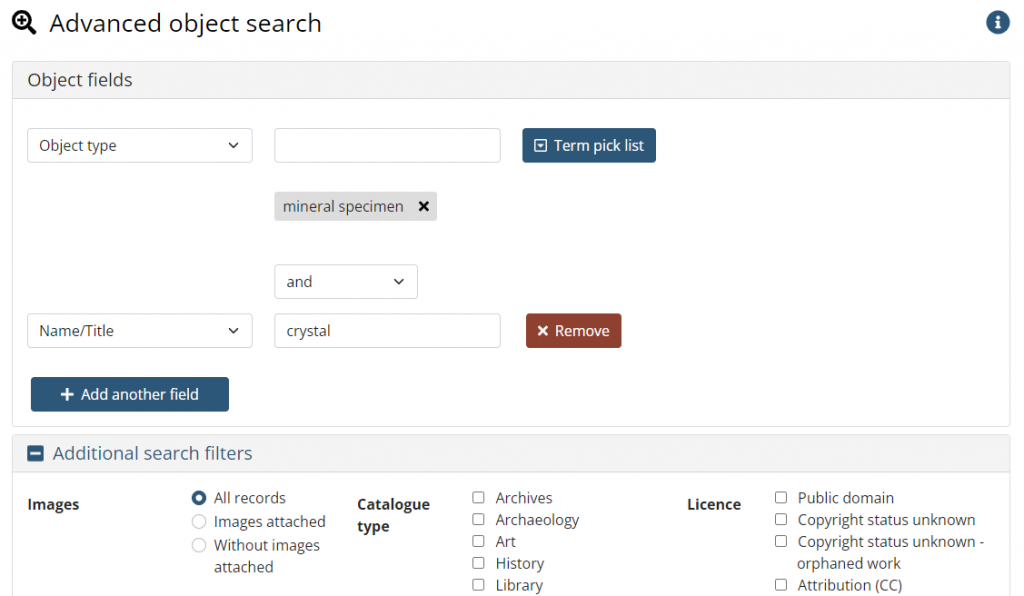Collapse Additional search filters minus icon
This screenshot has height=596, width=1024.
click(x=35, y=453)
